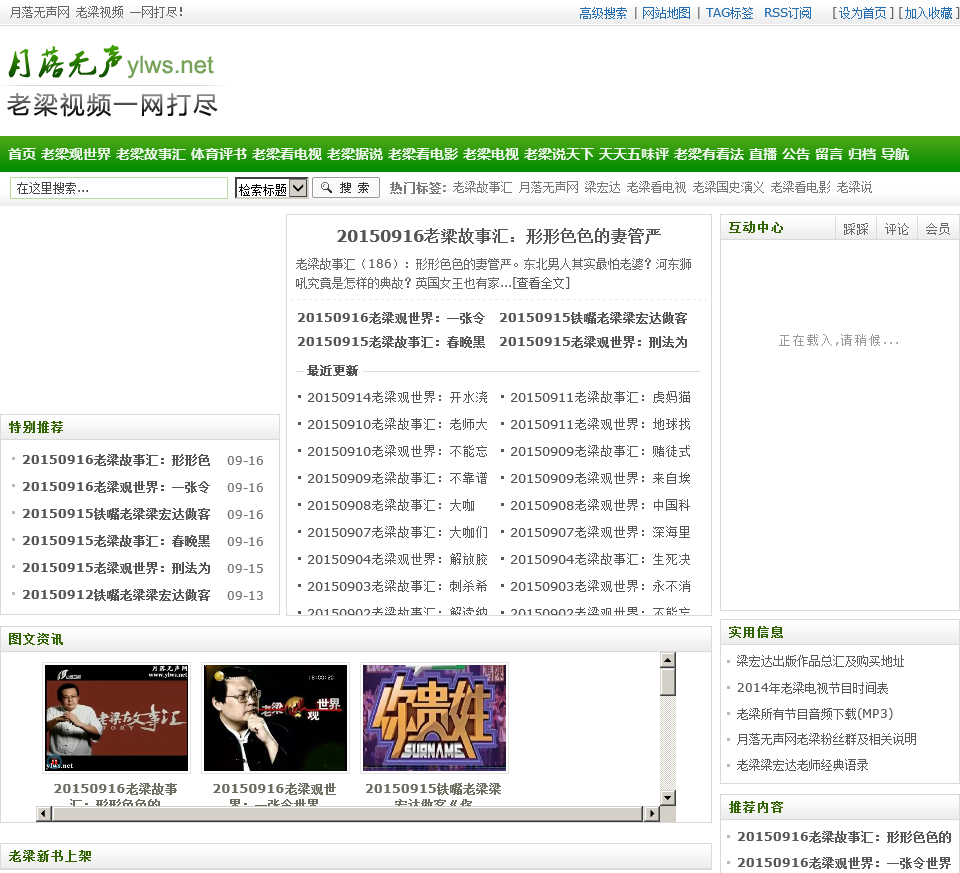960x873 pixels.
Task: Open 天天五味评 navigation item
Action: click(634, 154)
